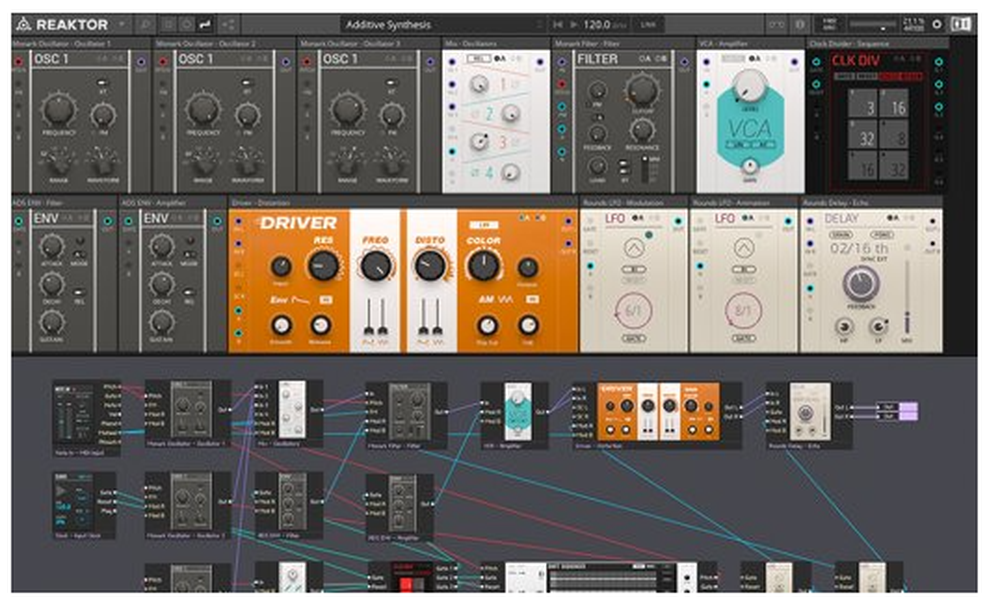This screenshot has height=615, width=1000.
Task: Enable PONG mode on the Rounds Delay
Action: 883,234
